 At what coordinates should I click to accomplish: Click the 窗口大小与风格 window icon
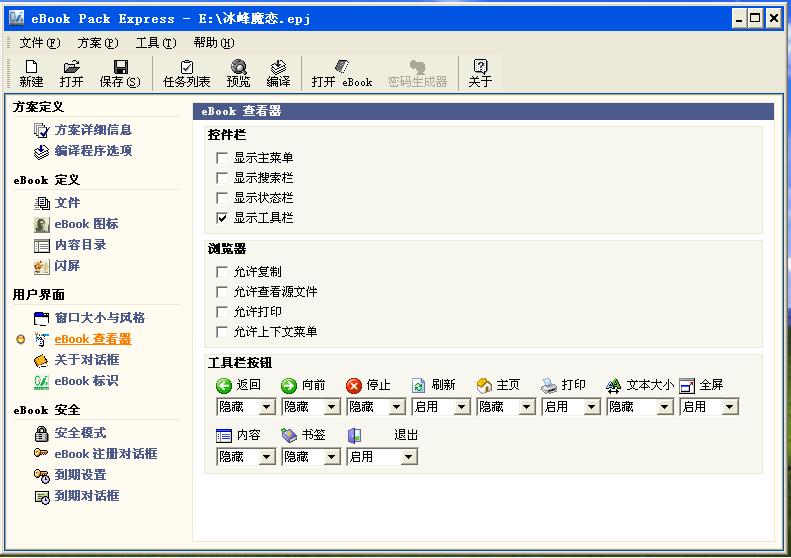(41, 318)
